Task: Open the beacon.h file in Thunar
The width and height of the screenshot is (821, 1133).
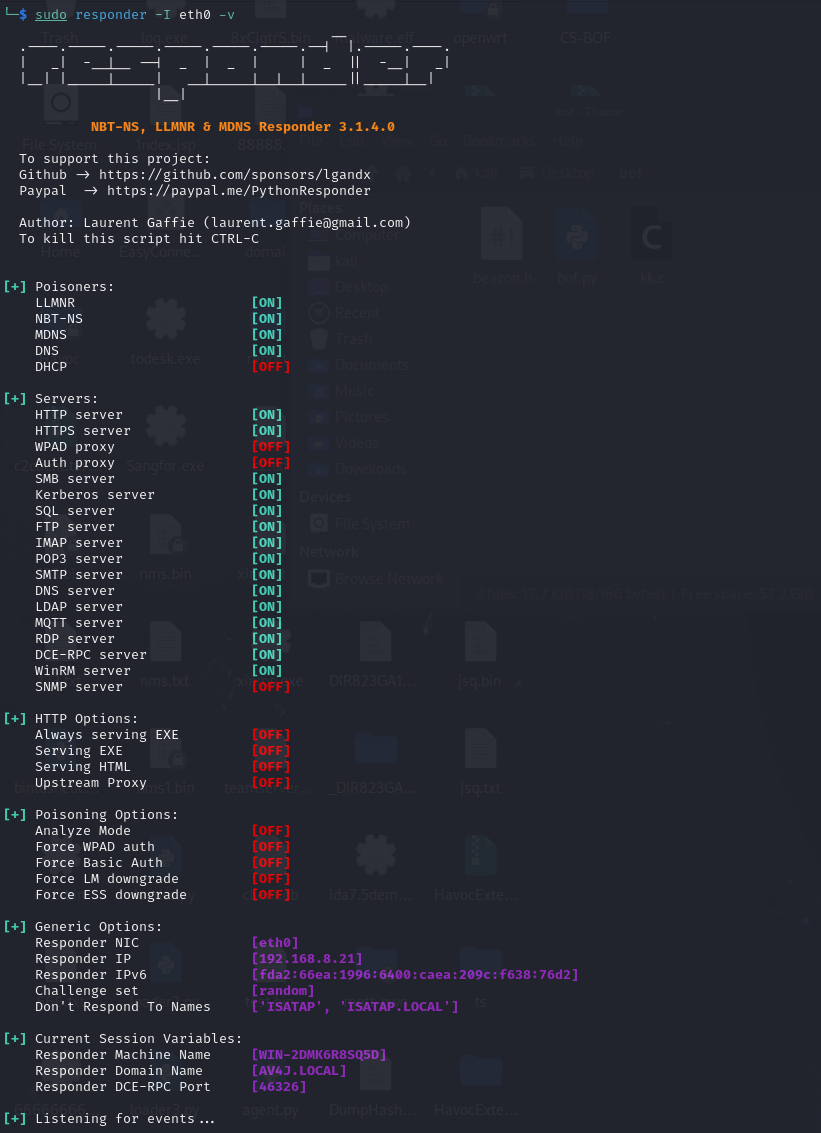Action: [x=502, y=246]
